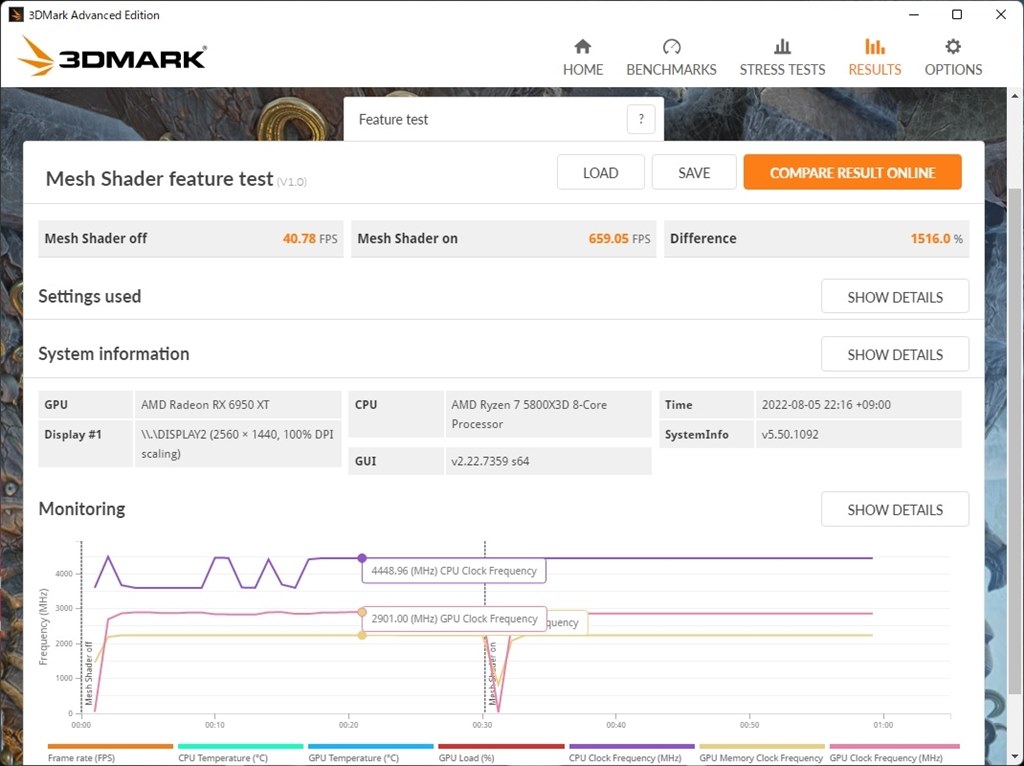
Task: Select the Results chart icon
Action: tap(874, 47)
